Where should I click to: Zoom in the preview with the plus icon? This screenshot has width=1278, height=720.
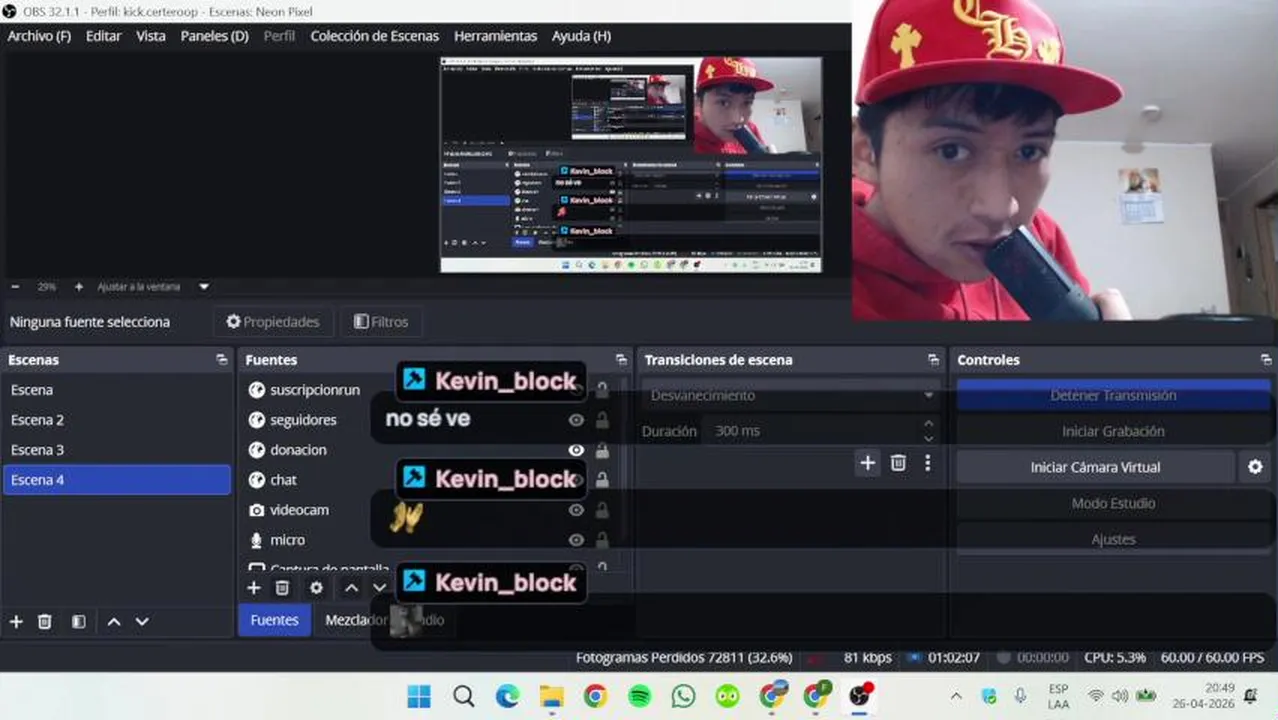[79, 286]
